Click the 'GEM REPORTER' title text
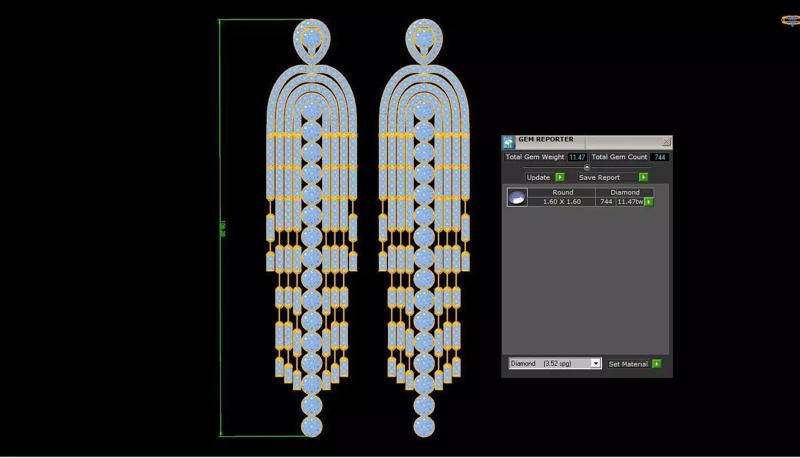This screenshot has width=800, height=458. tap(546, 139)
